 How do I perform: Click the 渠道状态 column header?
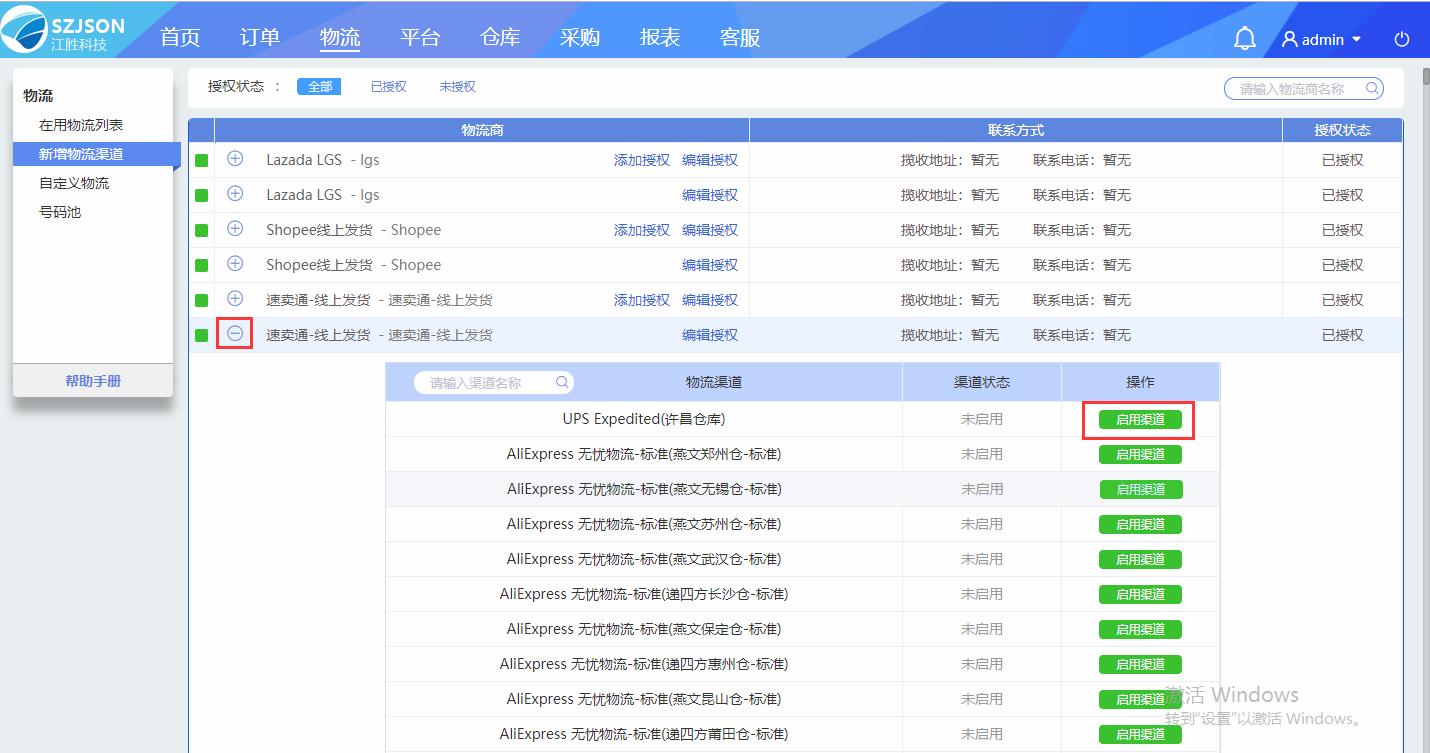(982, 382)
